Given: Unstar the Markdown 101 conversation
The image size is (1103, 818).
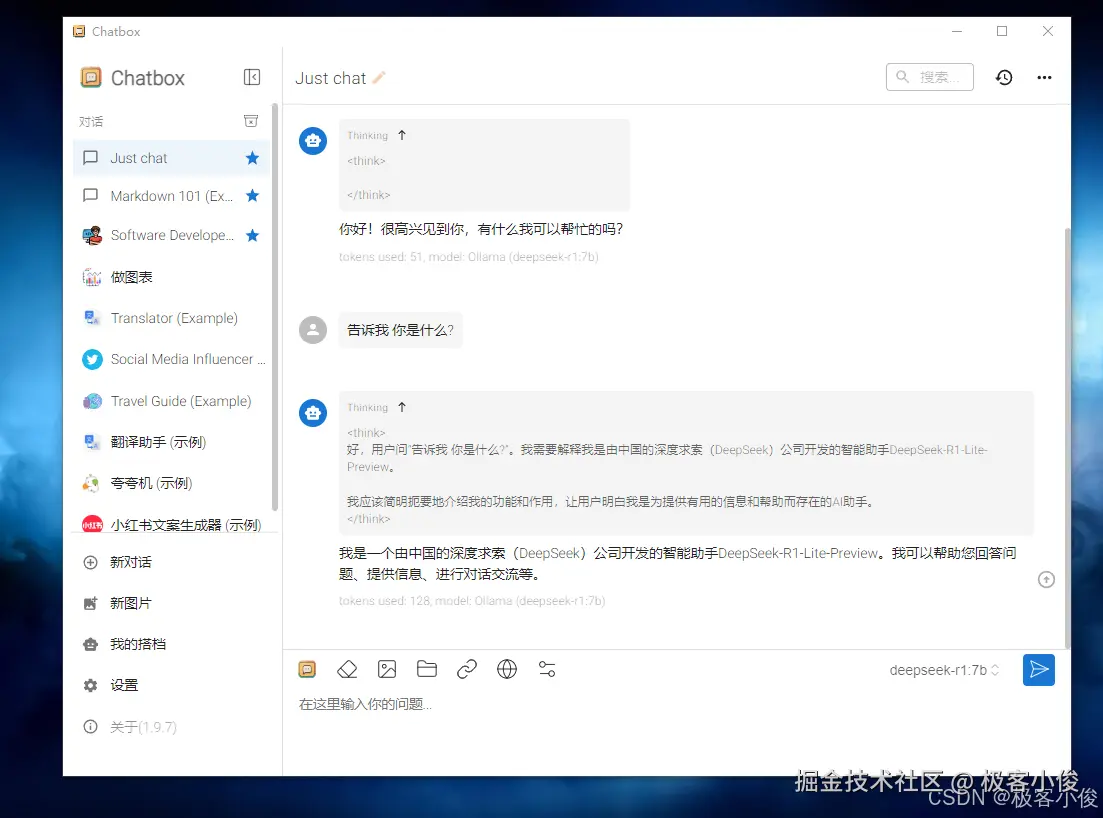Looking at the screenshot, I should (x=253, y=196).
